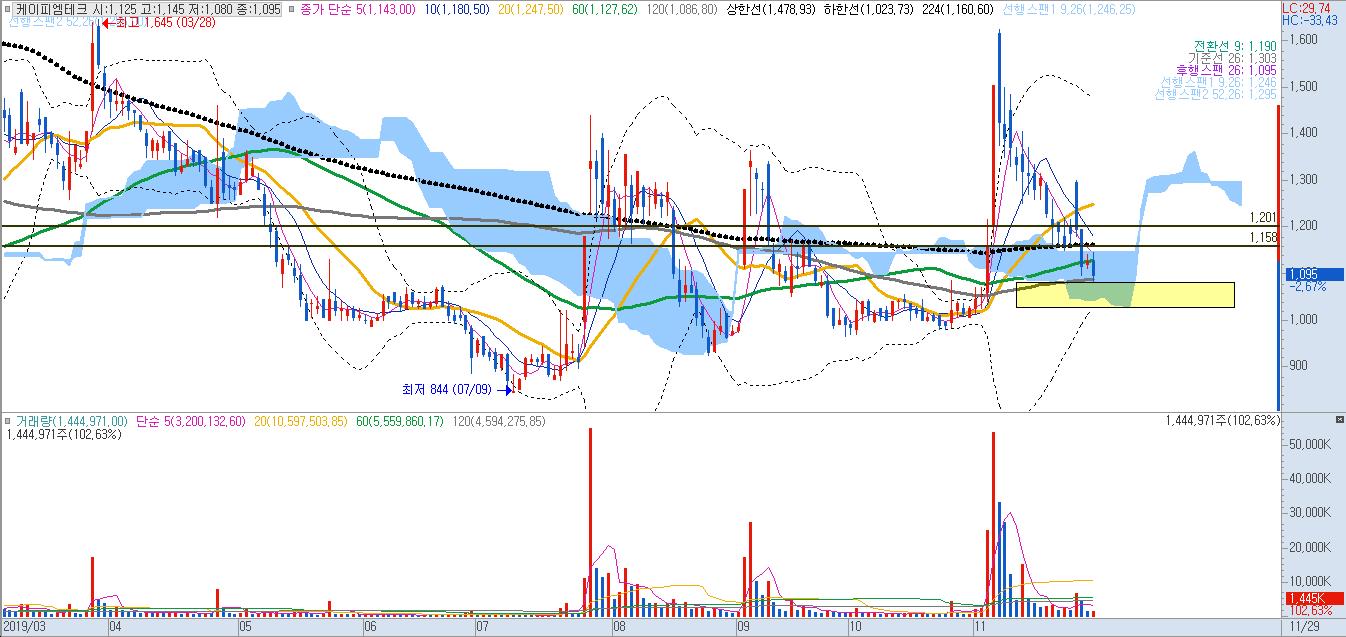Image resolution: width=1346 pixels, height=637 pixels.
Task: Click the 120(1,086,80) moving average legend
Action: pyautogui.click(x=681, y=8)
